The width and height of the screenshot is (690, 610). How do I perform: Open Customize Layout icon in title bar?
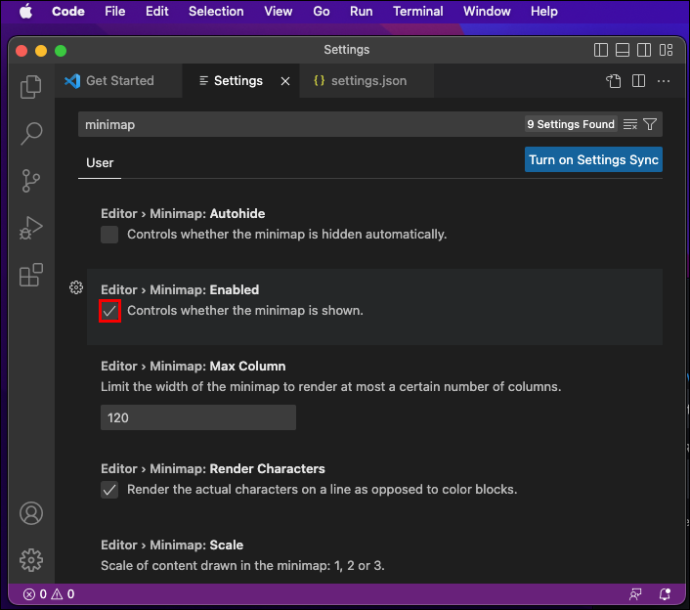coord(666,50)
